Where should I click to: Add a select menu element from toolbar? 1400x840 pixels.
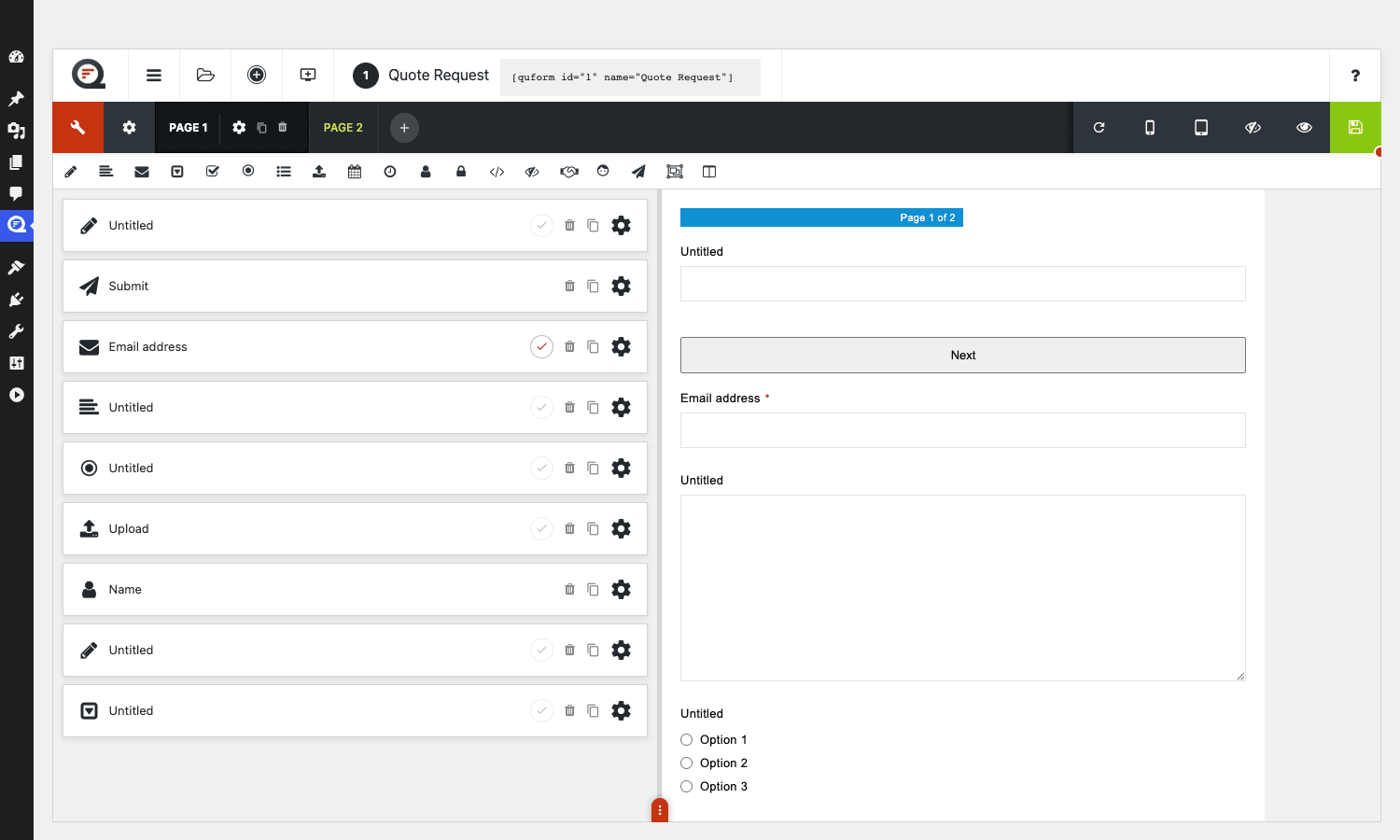[177, 172]
